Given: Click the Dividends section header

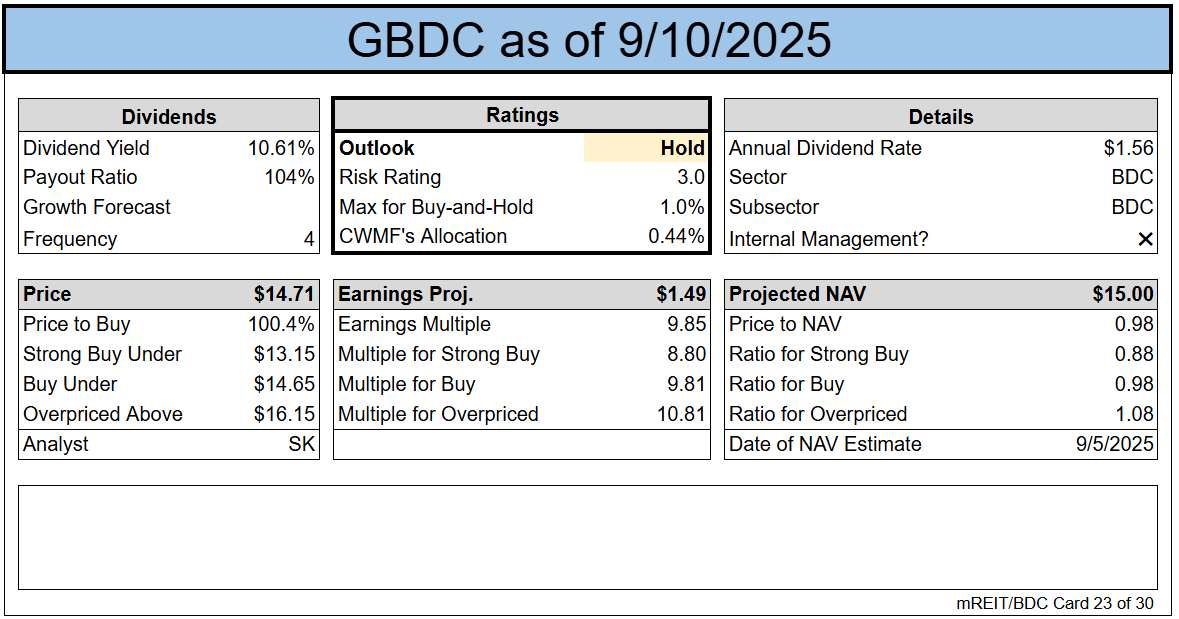Looking at the screenshot, I should tap(169, 117).
